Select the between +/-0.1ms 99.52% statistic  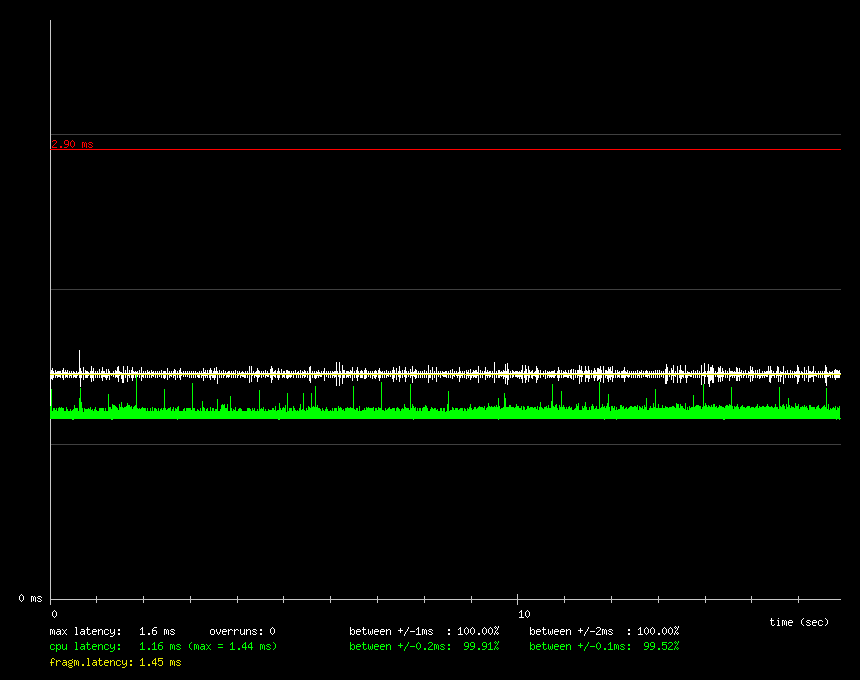[604, 646]
